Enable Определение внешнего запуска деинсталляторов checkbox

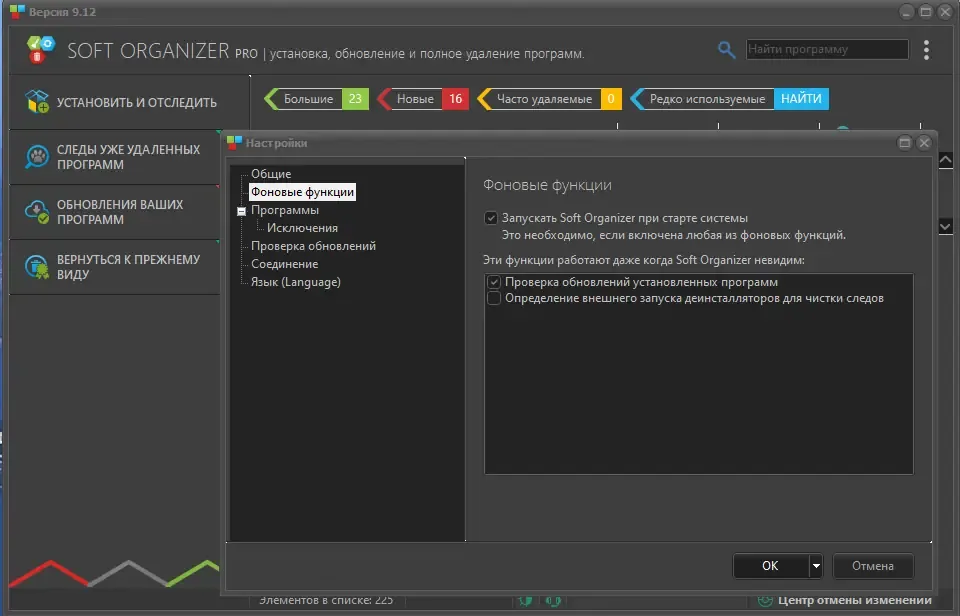(x=493, y=298)
